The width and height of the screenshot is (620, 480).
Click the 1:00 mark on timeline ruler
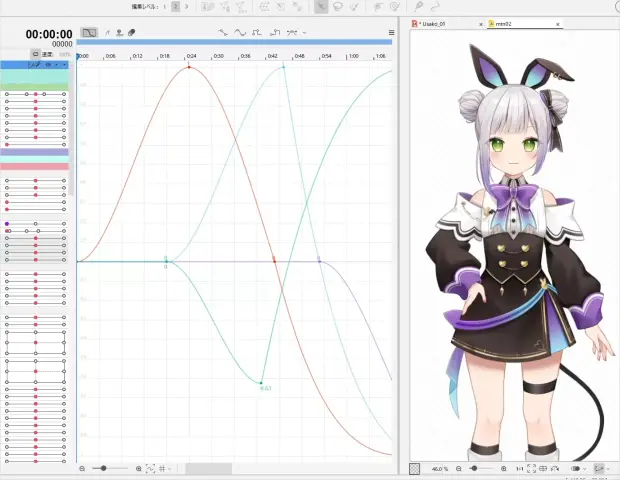[353, 56]
